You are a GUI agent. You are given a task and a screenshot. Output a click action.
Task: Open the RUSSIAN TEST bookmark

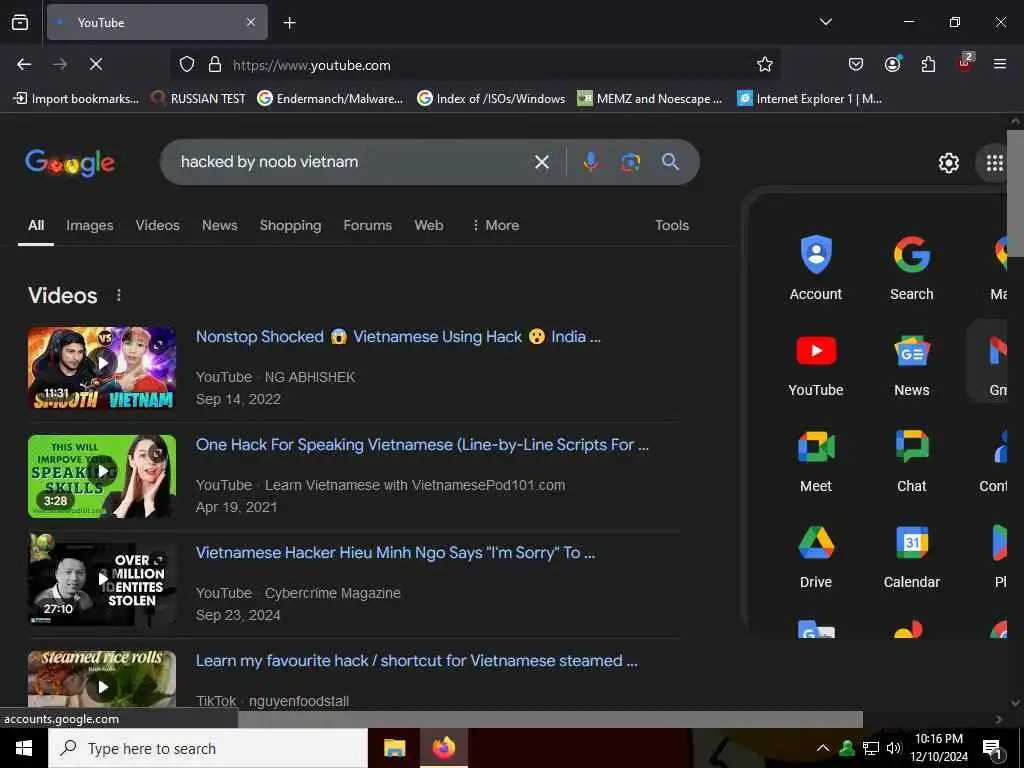pyautogui.click(x=199, y=99)
